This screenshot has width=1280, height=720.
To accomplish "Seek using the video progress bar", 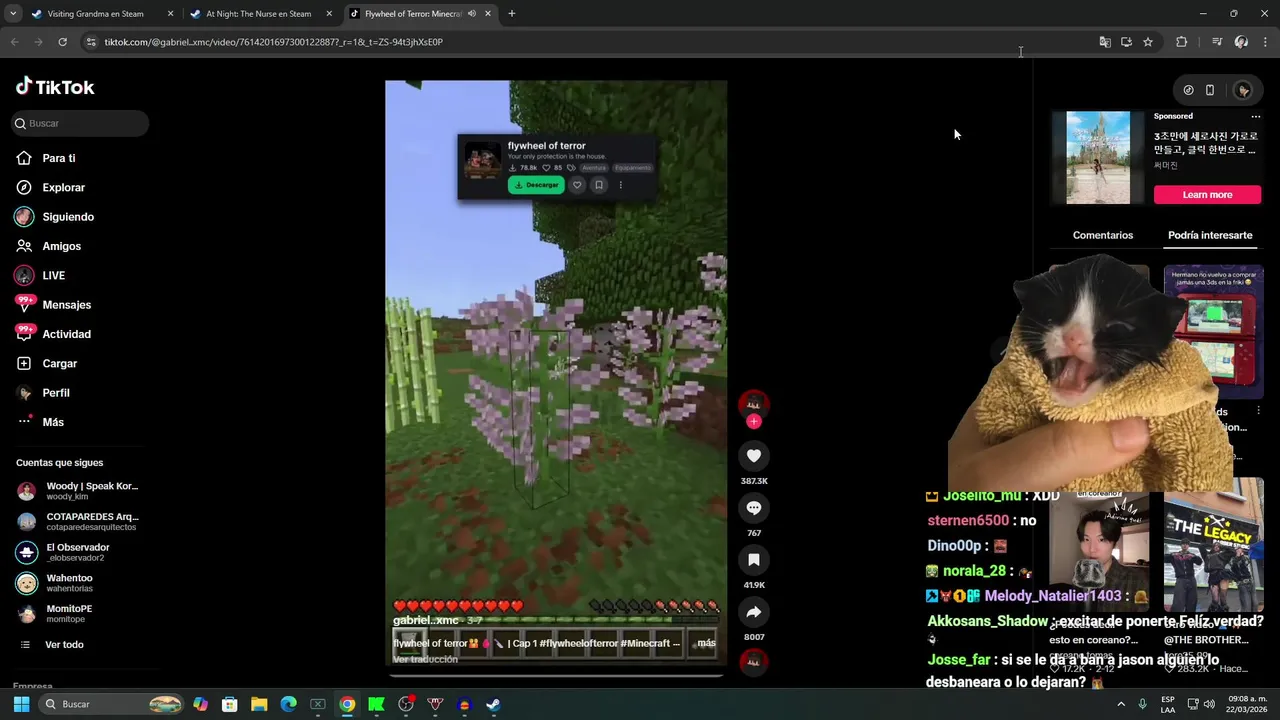I will pos(556,675).
